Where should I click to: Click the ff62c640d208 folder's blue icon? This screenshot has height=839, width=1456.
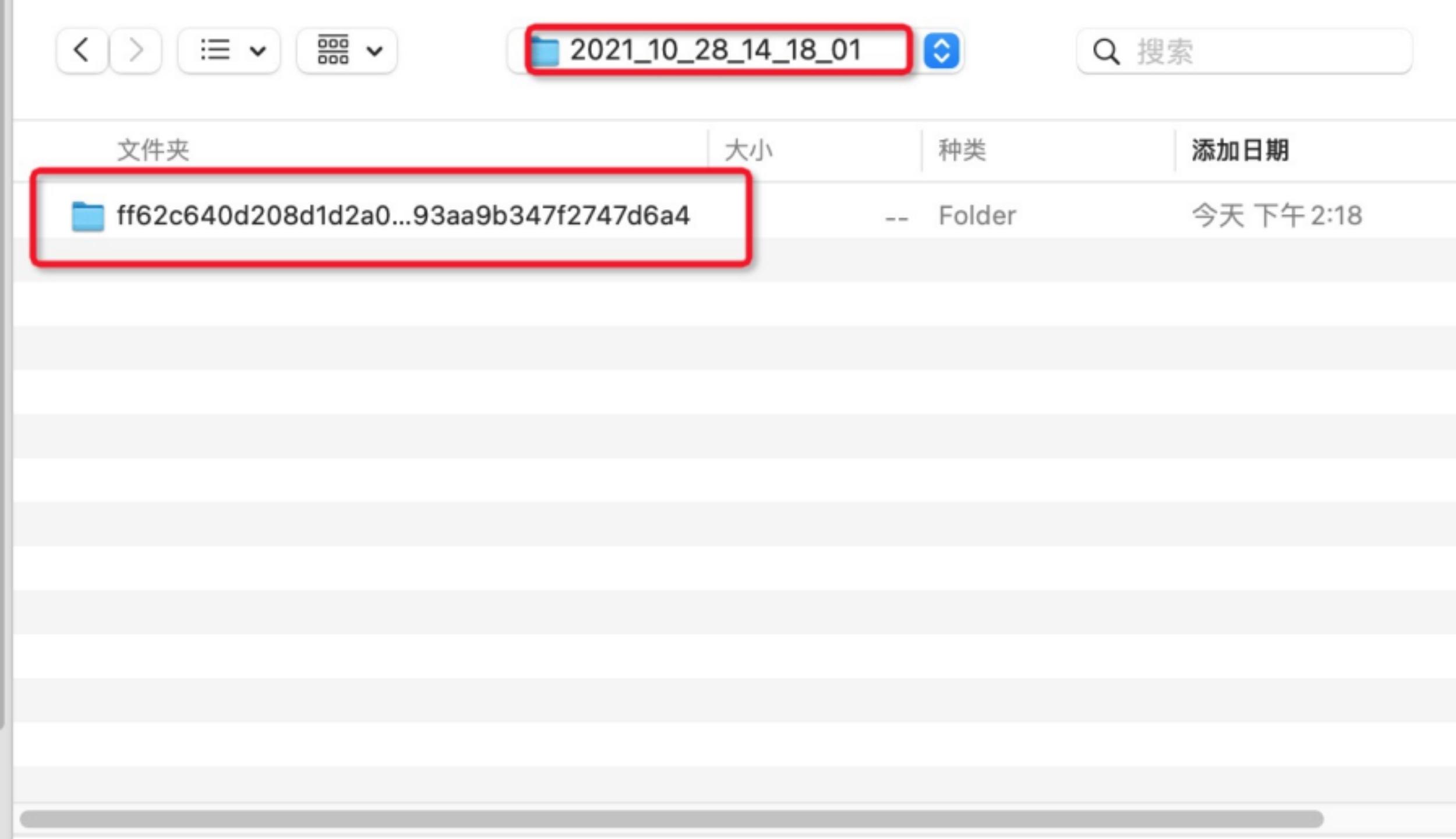point(88,216)
